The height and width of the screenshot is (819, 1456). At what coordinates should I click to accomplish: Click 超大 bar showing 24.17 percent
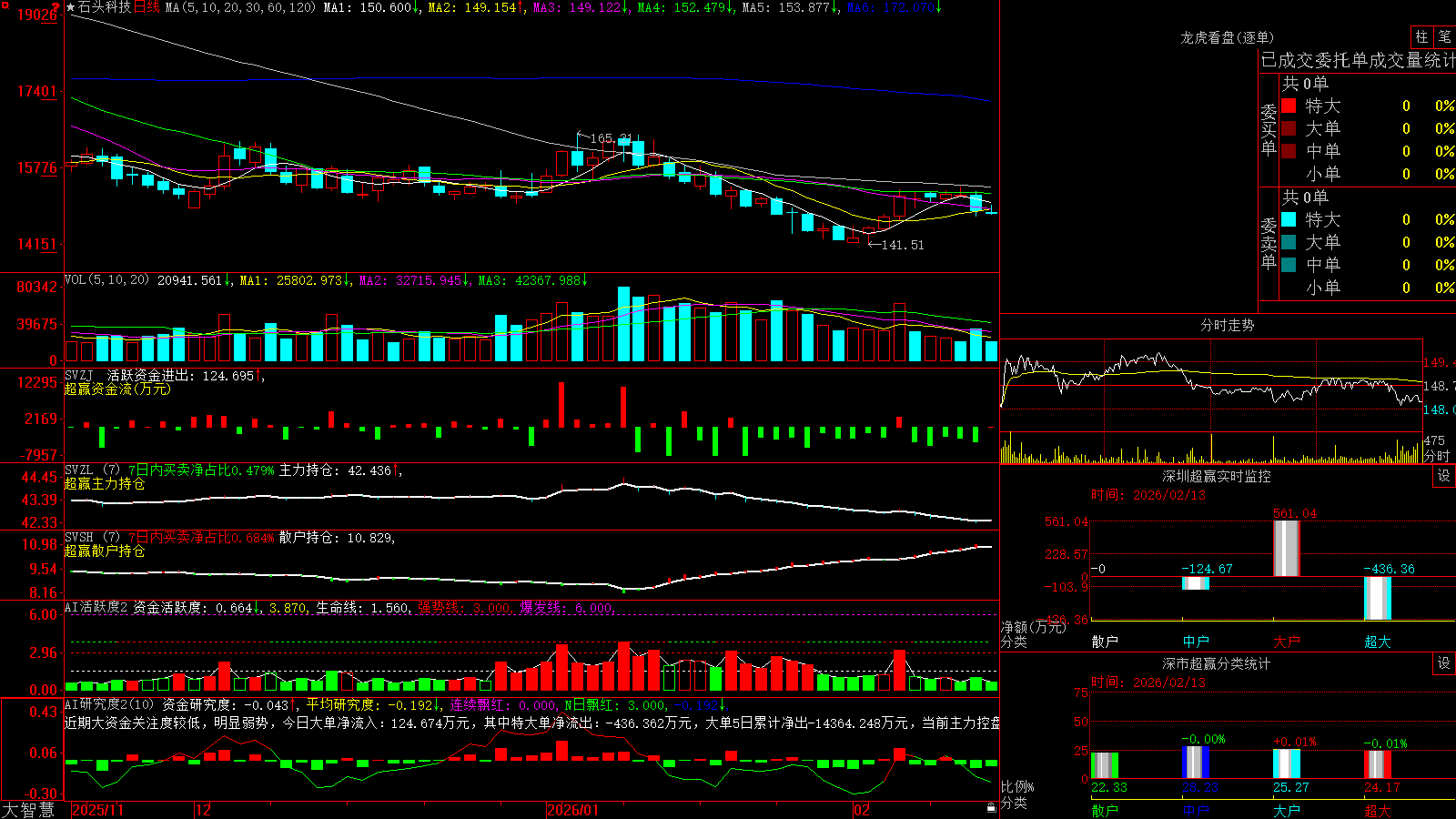point(1378,764)
